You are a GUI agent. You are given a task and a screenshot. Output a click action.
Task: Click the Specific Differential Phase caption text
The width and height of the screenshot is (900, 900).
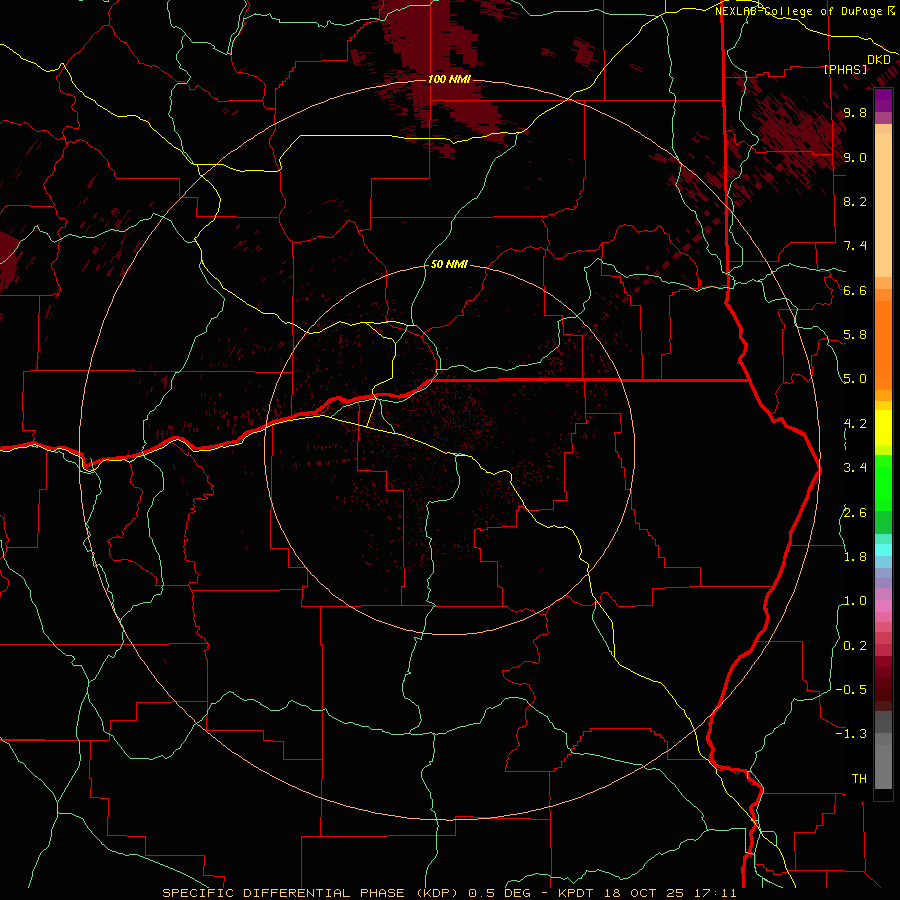[449, 893]
